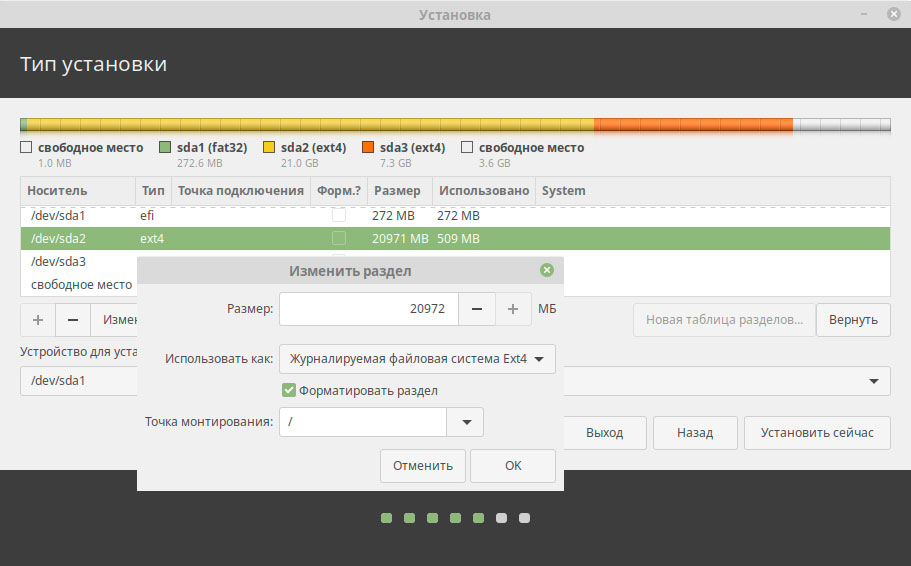
Task: Click the first свободное место legend box
Action: [x=26, y=147]
